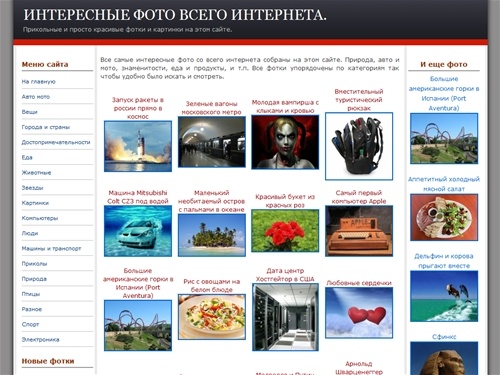
Task: Click the 'Любовные сердечки' title link
Action: pos(359,283)
